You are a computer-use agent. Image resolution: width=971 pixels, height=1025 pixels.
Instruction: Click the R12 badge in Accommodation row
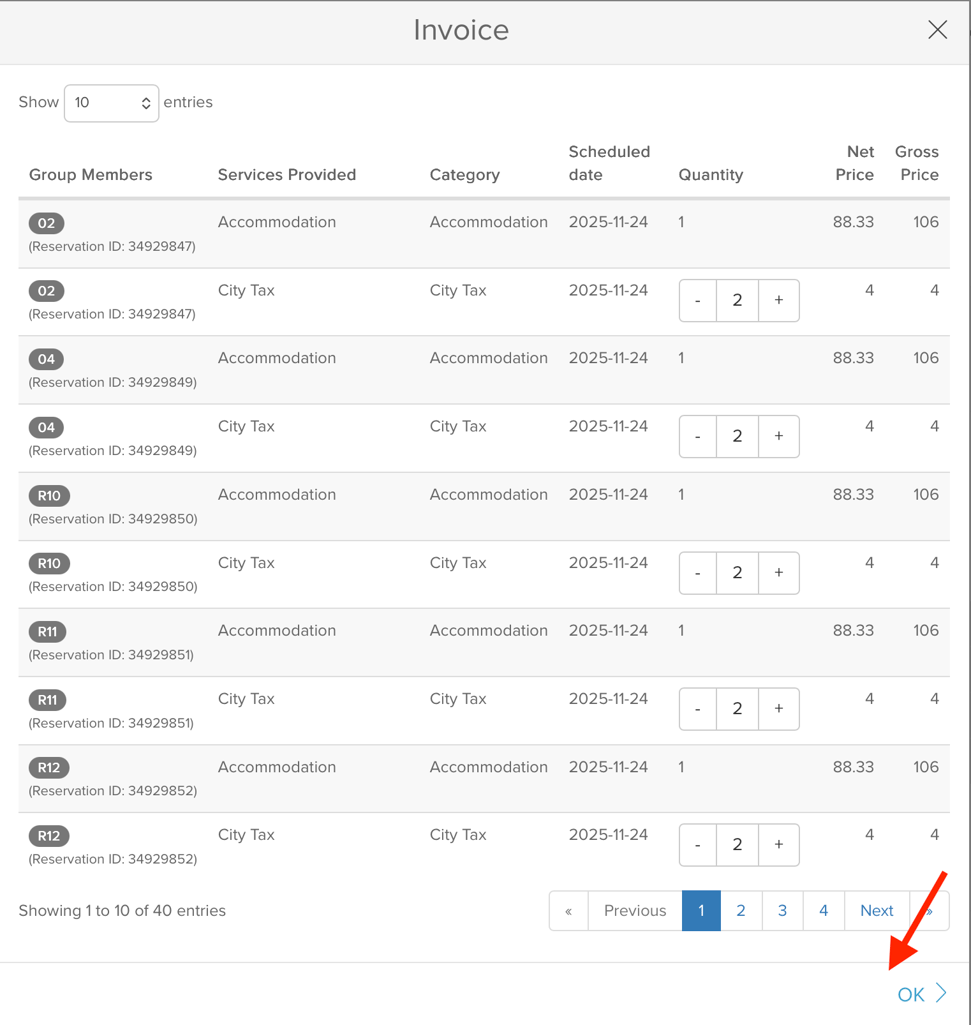49,767
